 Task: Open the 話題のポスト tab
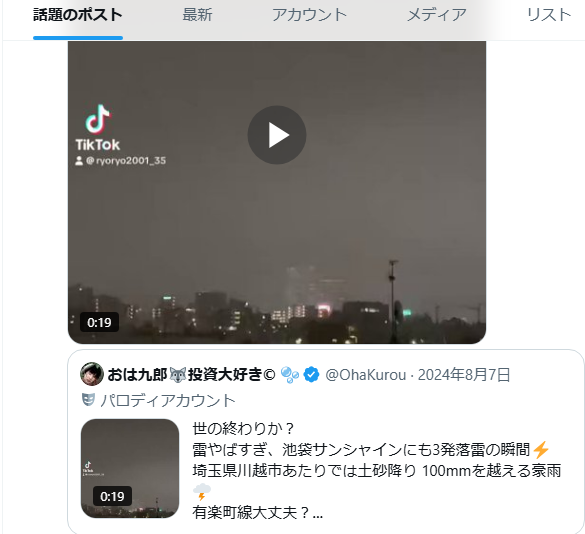pyautogui.click(x=78, y=15)
